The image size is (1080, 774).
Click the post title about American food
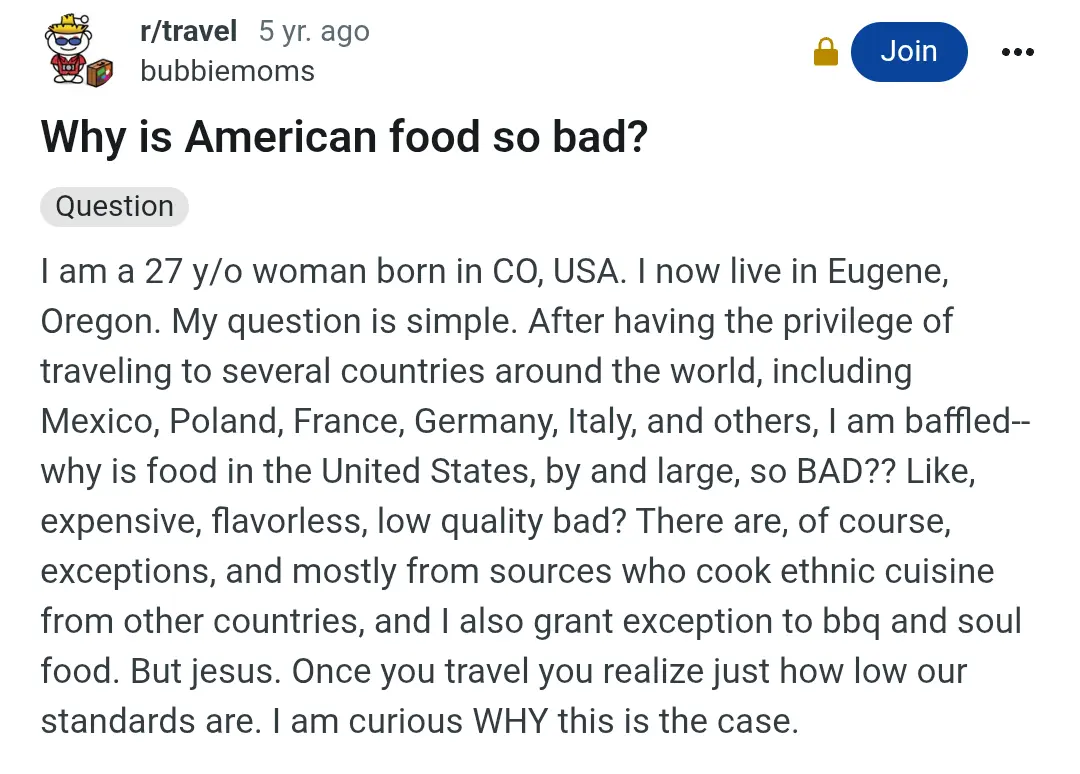coord(344,136)
